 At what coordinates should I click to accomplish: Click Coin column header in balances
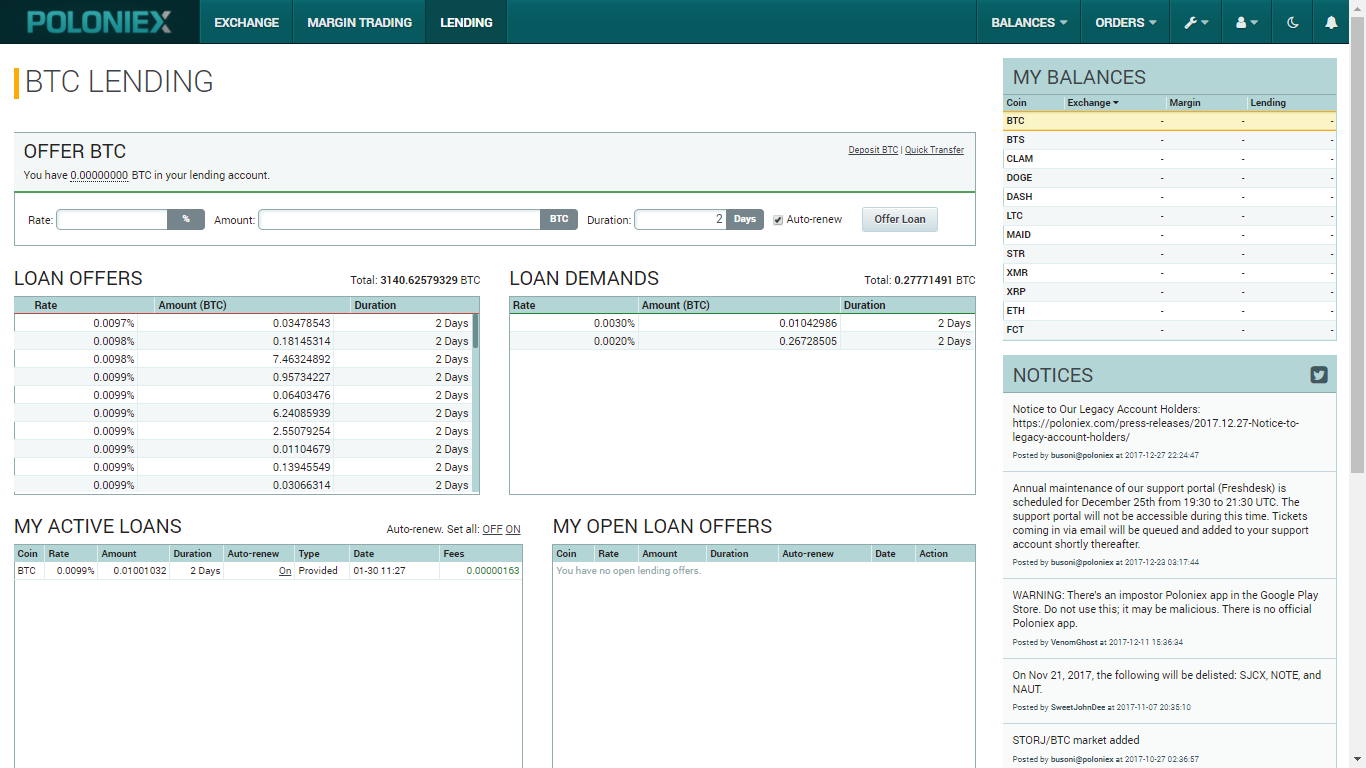(x=1016, y=103)
